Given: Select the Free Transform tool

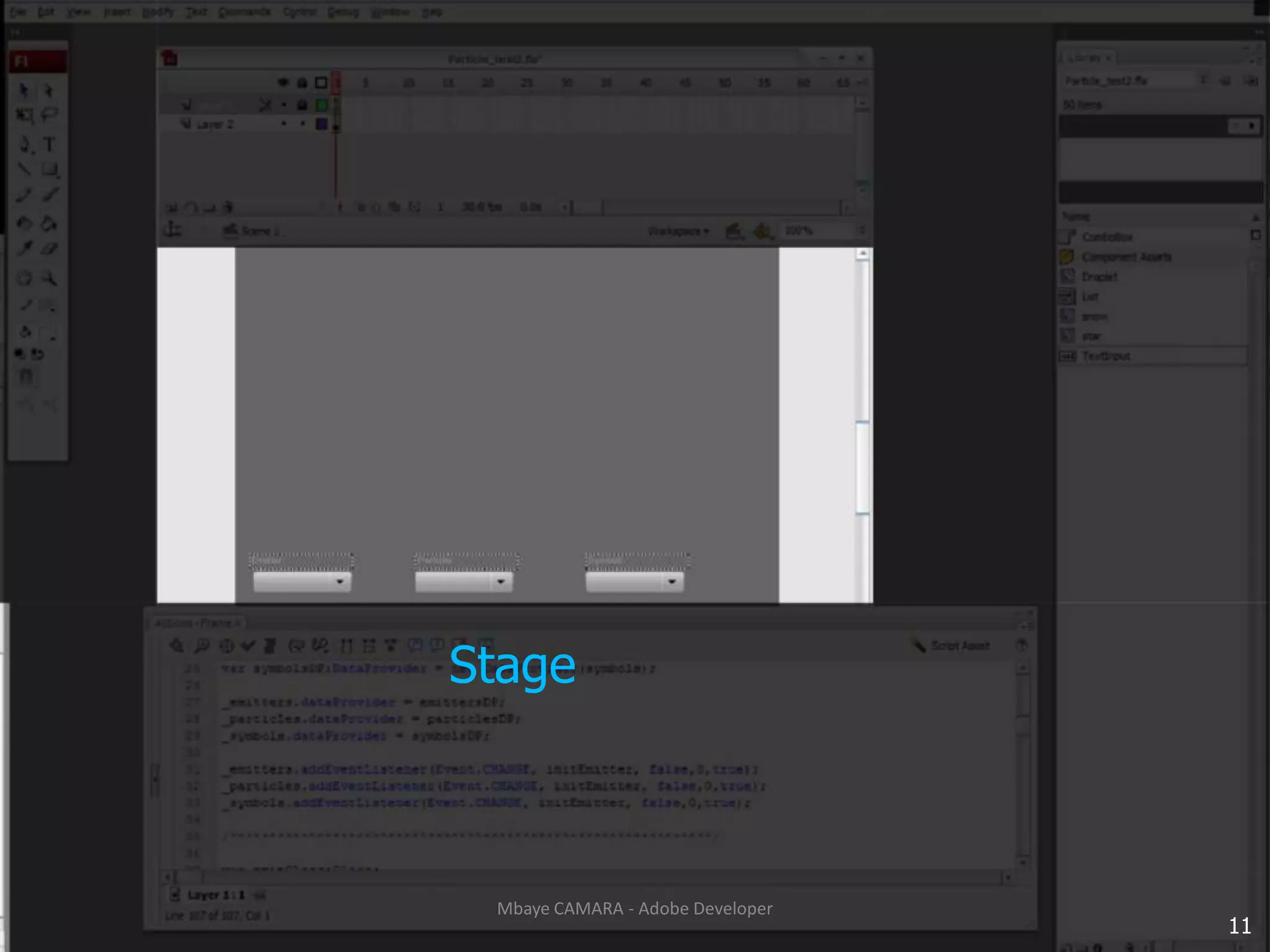Looking at the screenshot, I should click(24, 115).
